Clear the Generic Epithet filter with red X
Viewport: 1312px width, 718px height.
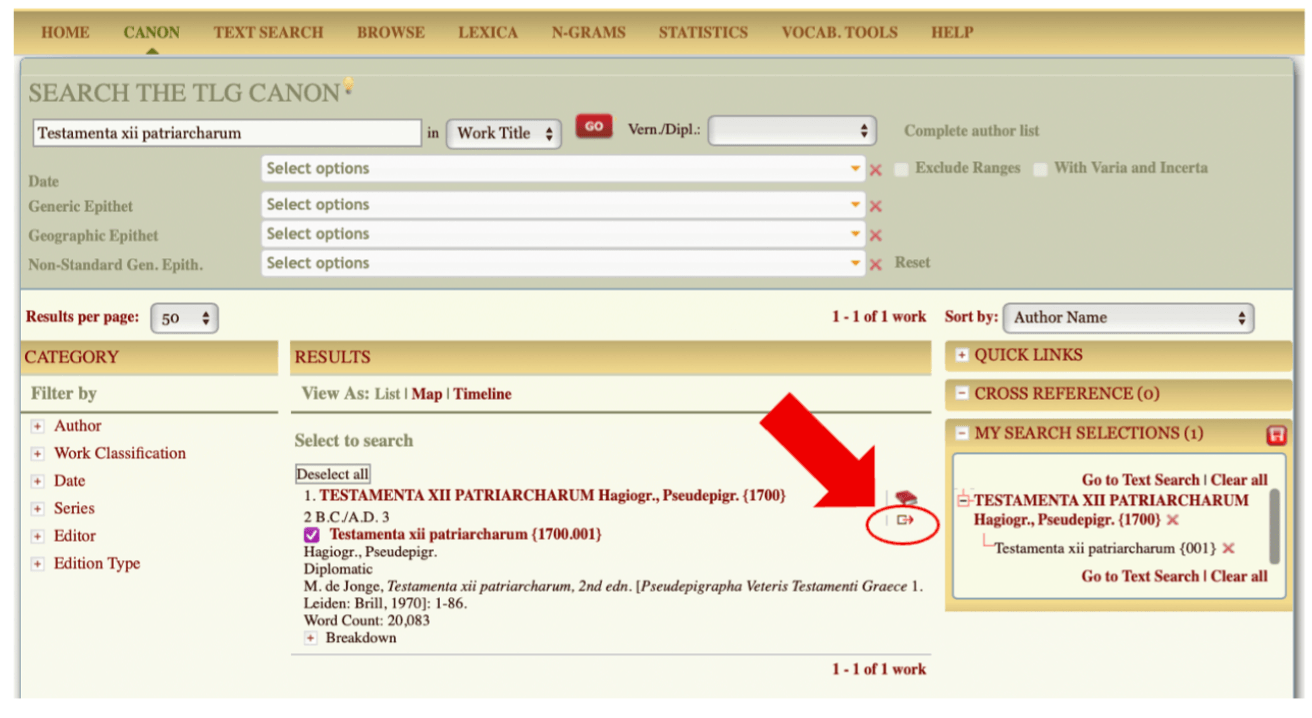(x=876, y=206)
